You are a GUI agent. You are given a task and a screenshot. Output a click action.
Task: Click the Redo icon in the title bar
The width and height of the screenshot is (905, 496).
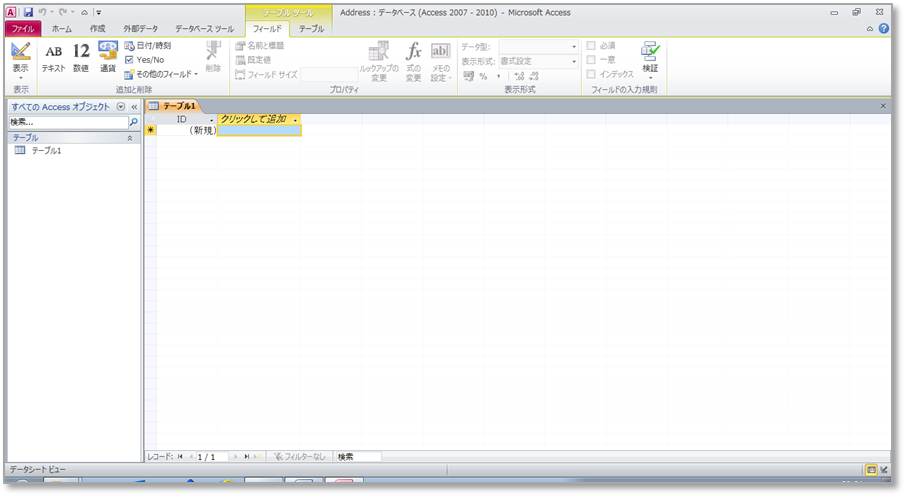(x=63, y=12)
